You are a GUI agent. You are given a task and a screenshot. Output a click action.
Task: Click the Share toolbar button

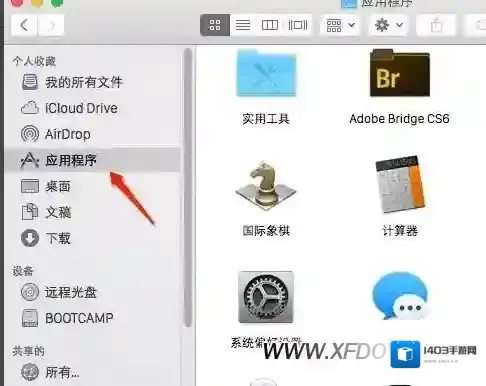coord(436,25)
